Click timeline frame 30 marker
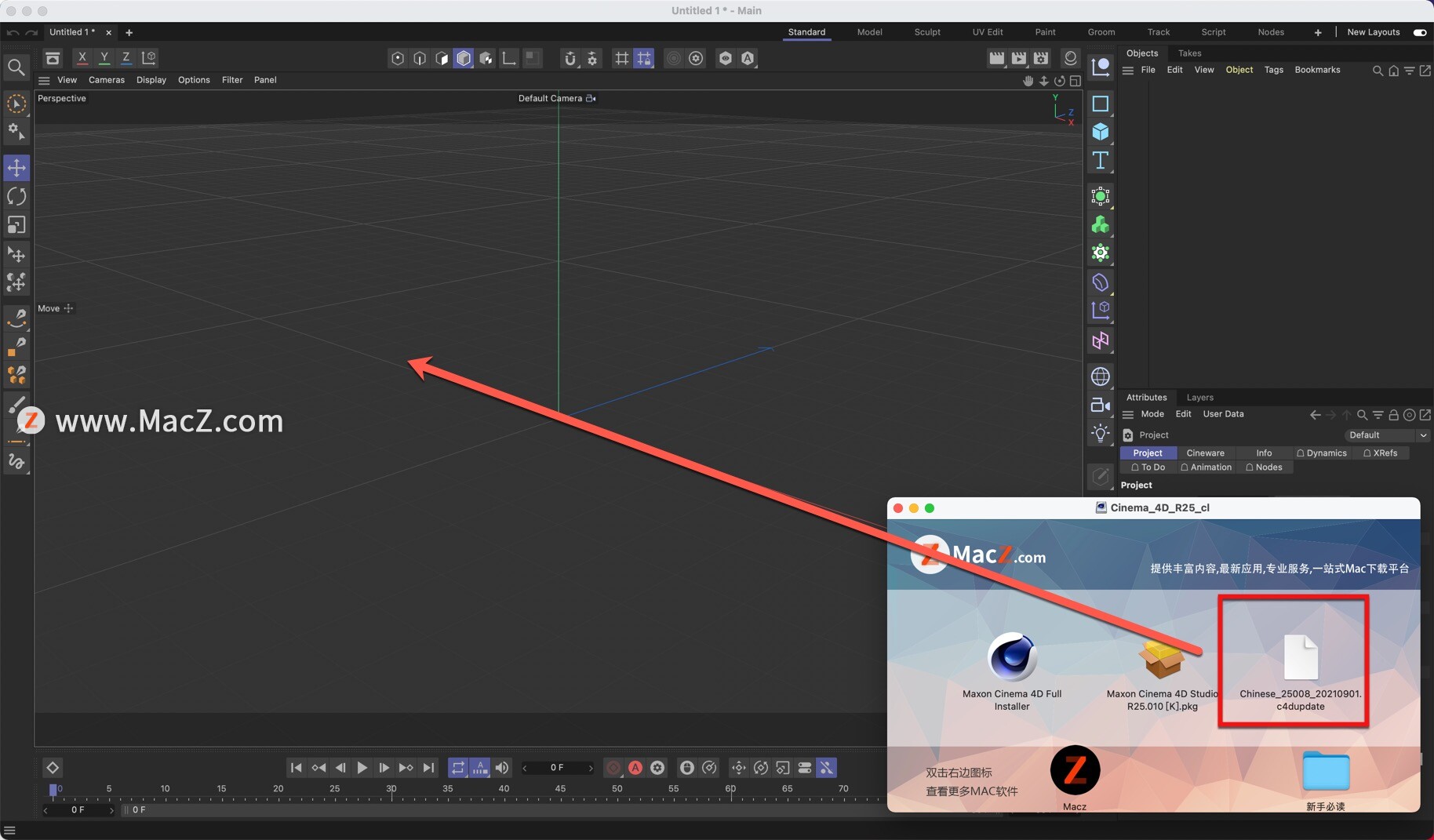1434x840 pixels. [391, 789]
